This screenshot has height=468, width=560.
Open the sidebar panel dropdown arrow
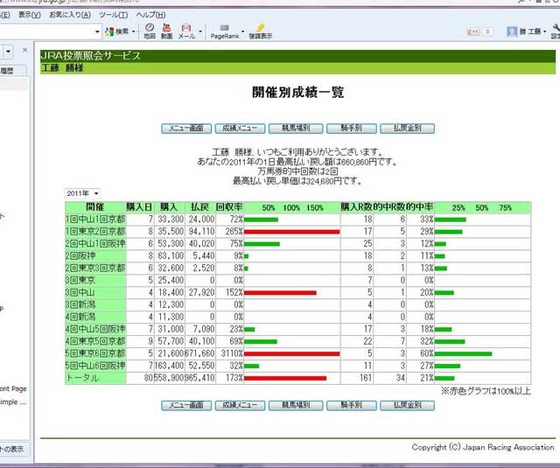click(8, 52)
